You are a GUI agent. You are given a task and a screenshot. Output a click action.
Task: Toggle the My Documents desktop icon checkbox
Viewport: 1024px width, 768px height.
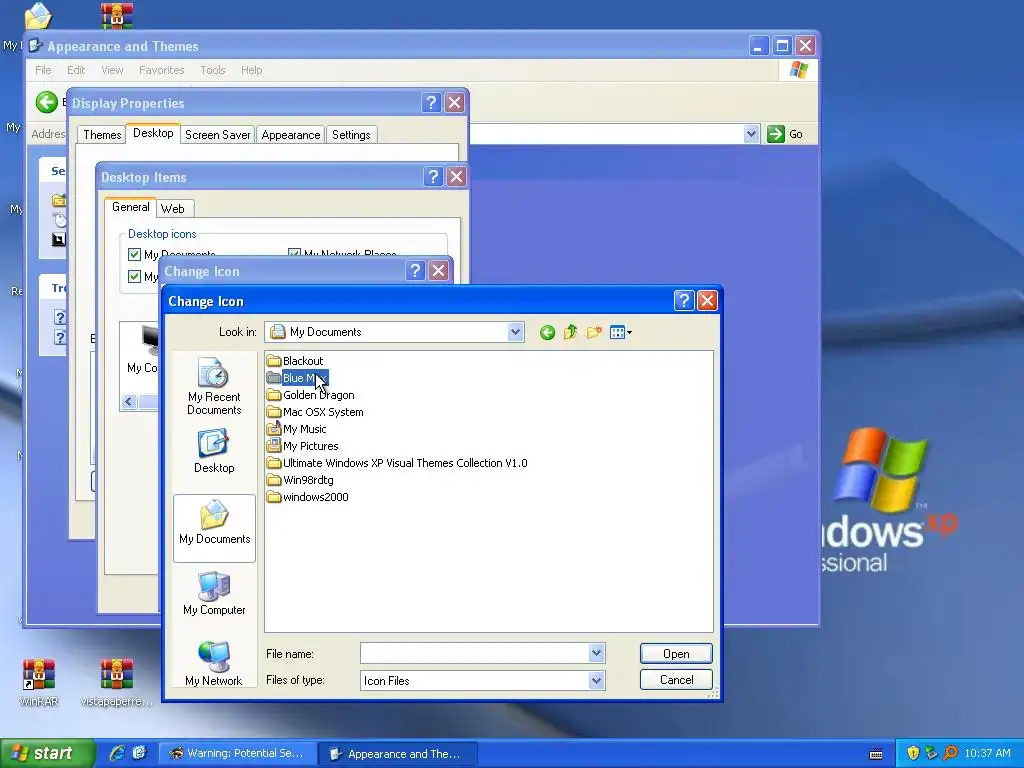tap(135, 255)
